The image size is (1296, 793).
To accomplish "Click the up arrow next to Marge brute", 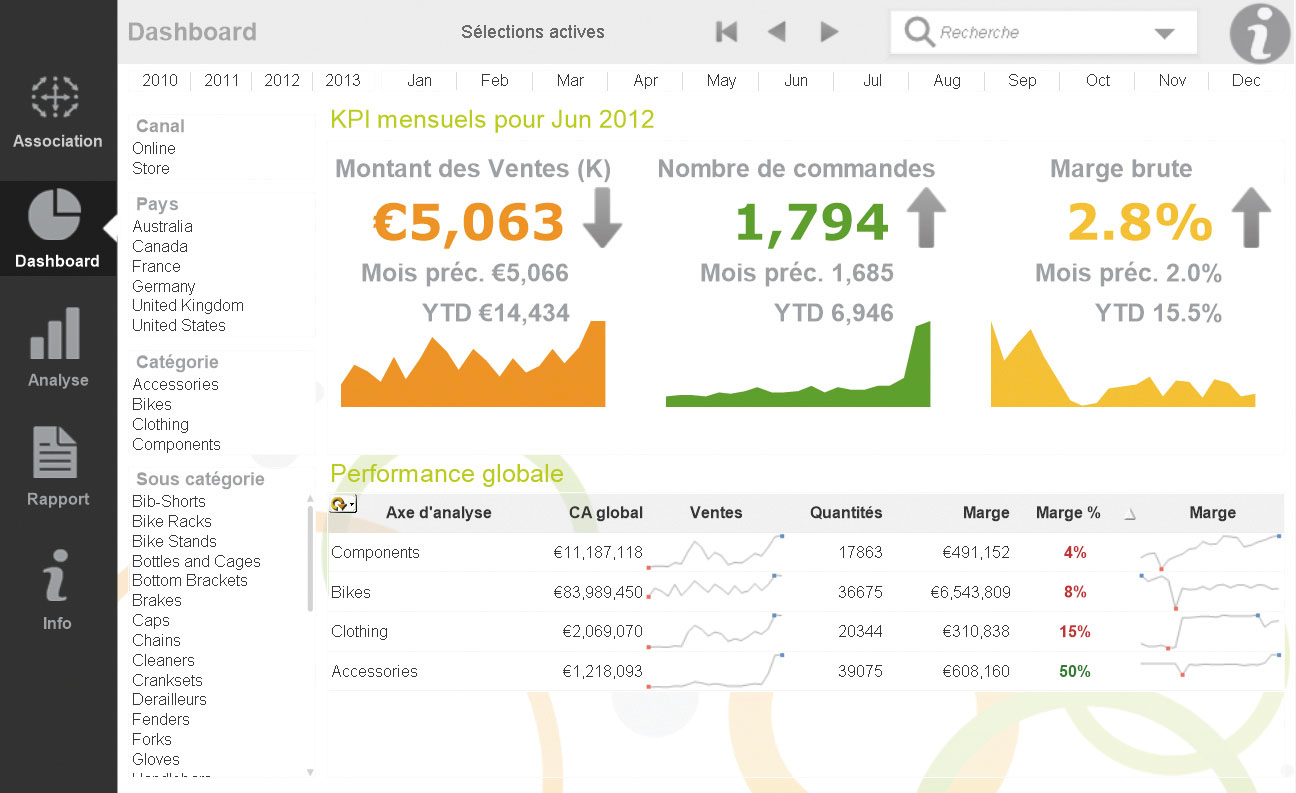I will click(x=1251, y=217).
